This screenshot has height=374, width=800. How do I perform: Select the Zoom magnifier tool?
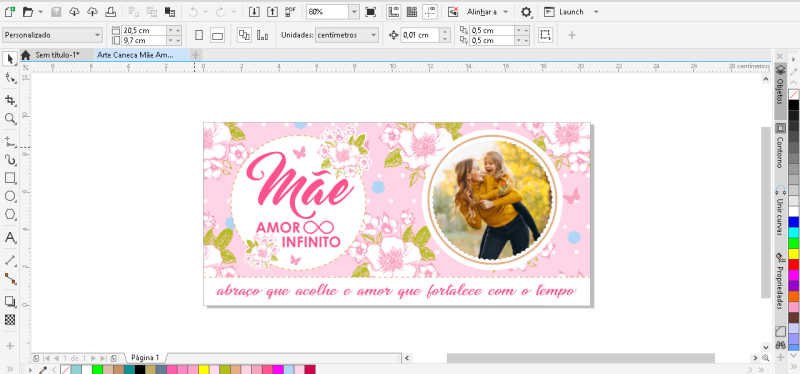point(10,119)
